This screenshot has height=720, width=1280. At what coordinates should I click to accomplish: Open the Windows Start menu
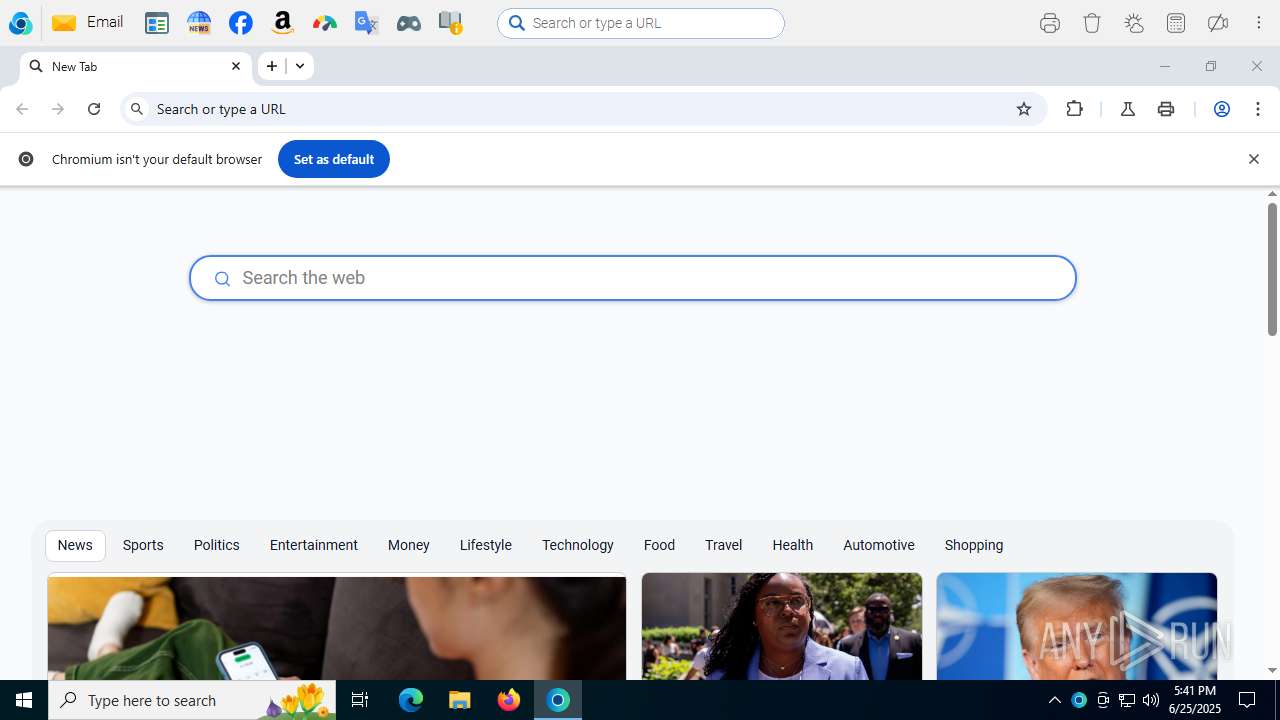(x=24, y=700)
